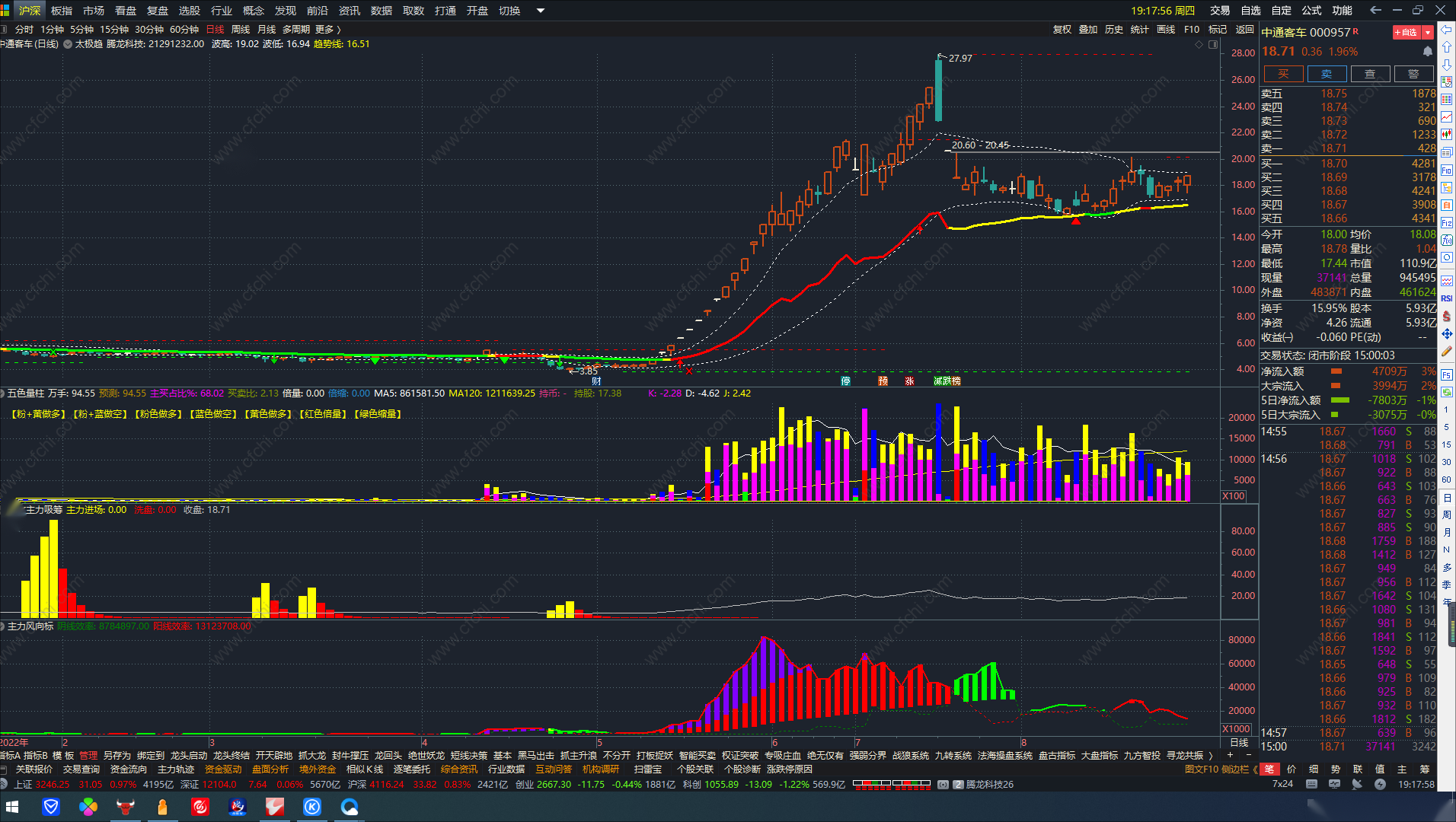Click the 买 buy button
Image resolution: width=1456 pixels, height=822 pixels.
1284,74
